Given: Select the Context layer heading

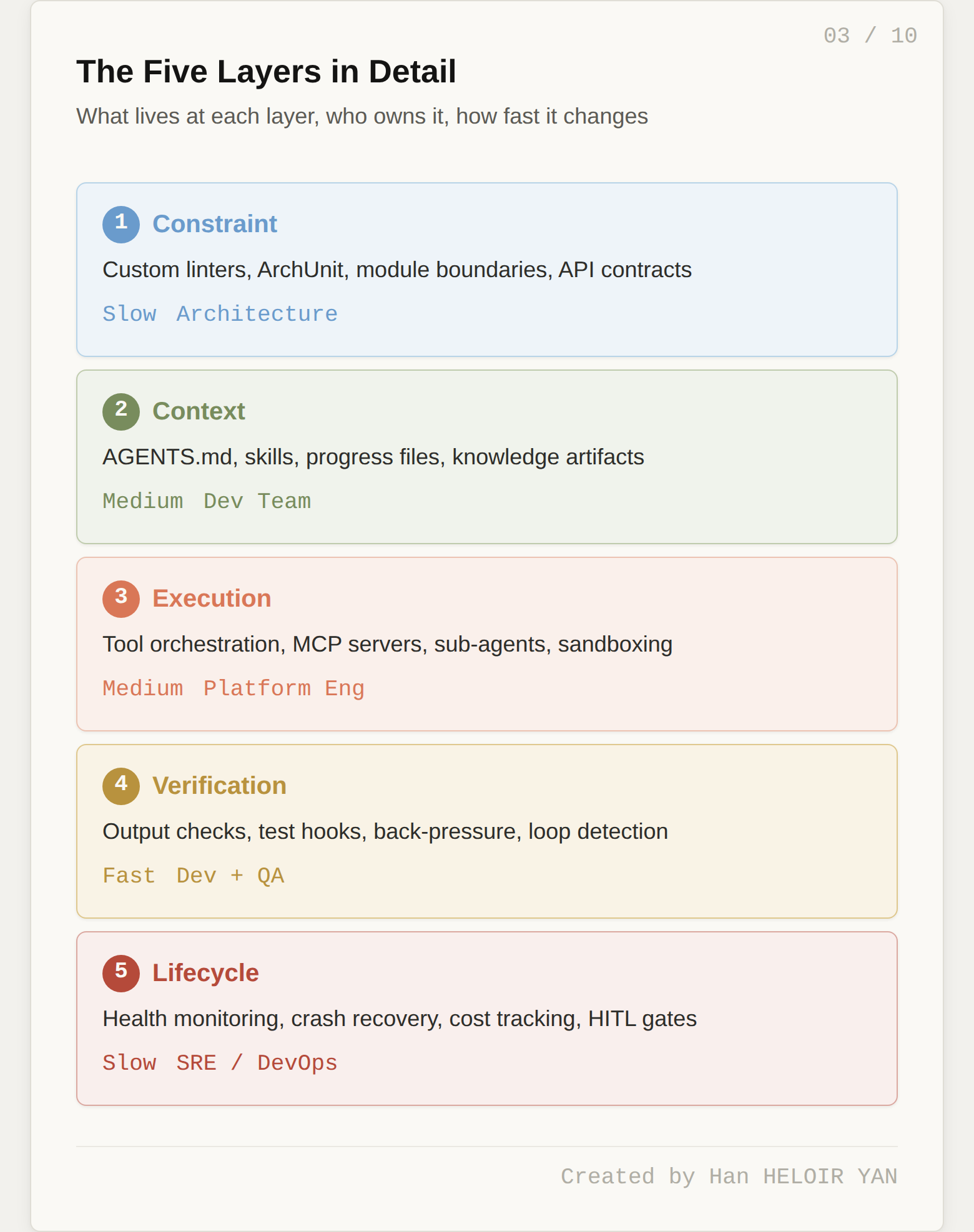Looking at the screenshot, I should (x=199, y=411).
